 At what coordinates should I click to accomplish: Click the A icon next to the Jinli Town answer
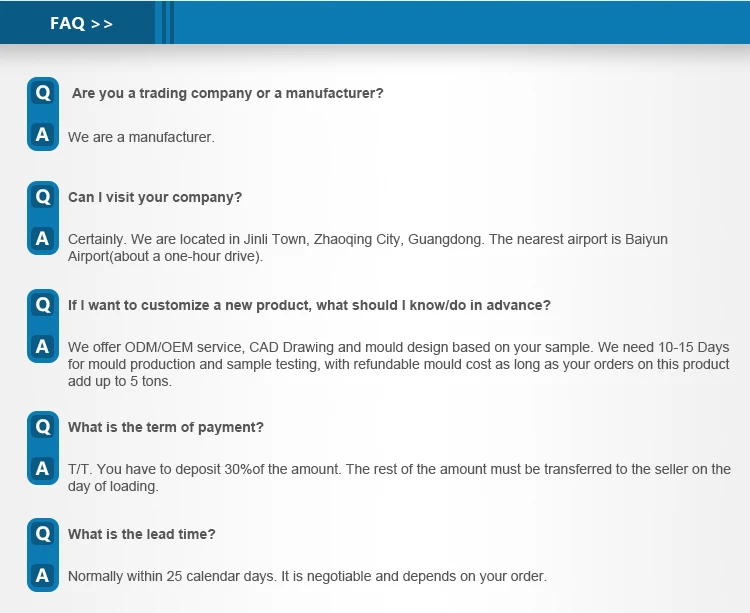point(42,239)
